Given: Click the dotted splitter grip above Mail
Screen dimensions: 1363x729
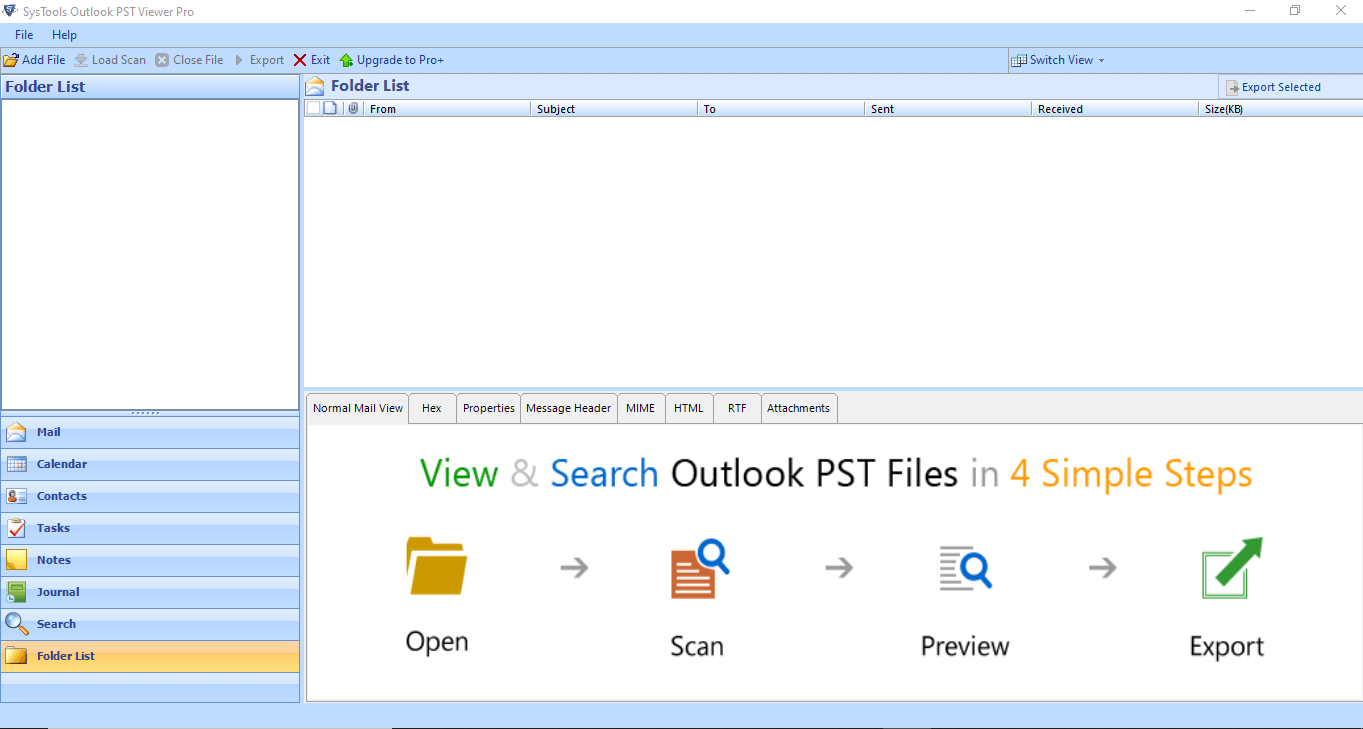Looking at the screenshot, I should coord(146,413).
